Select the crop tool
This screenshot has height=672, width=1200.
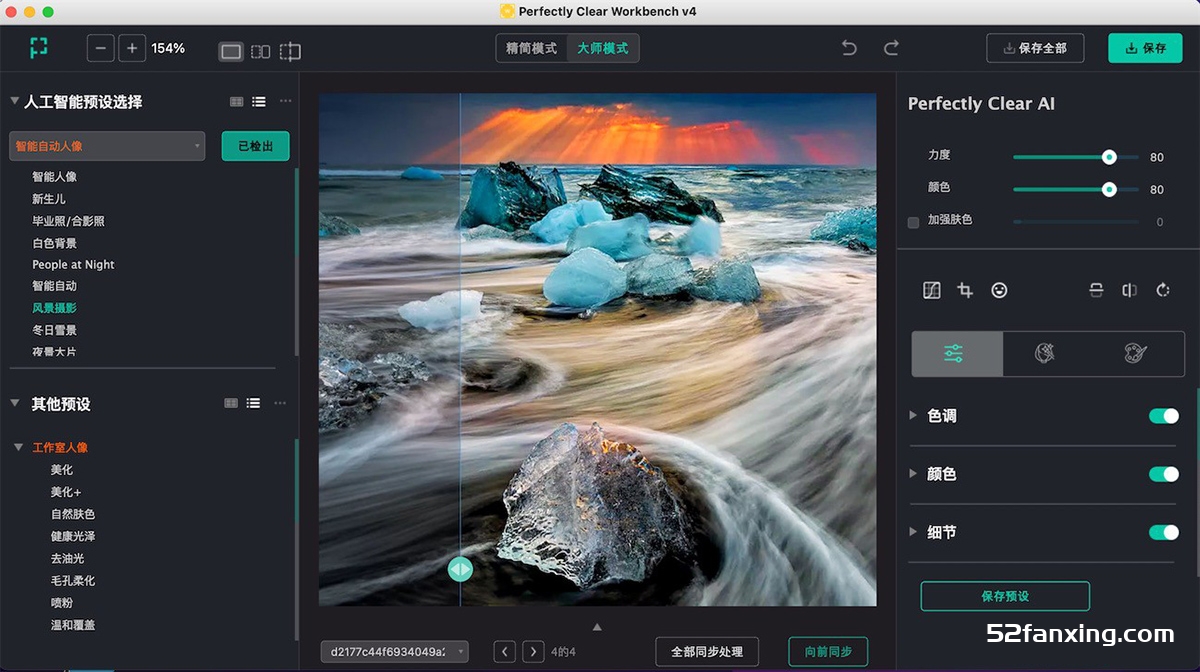click(965, 290)
